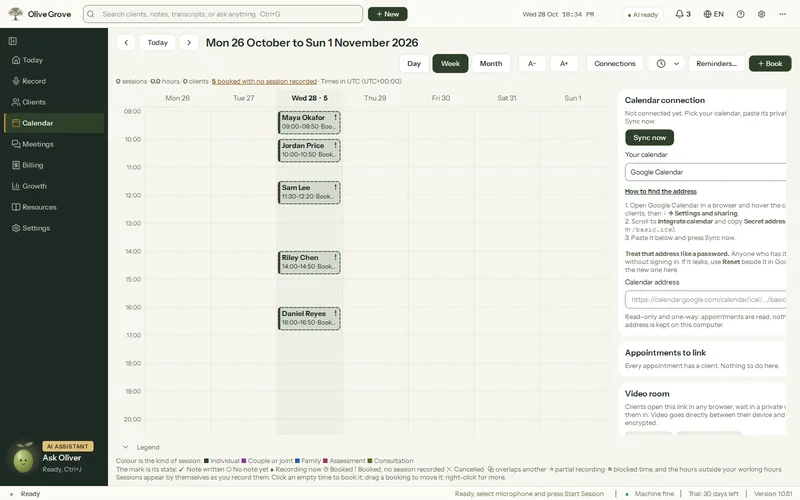This screenshot has height=500, width=800.
Task: Open the EN language selector
Action: coord(713,14)
